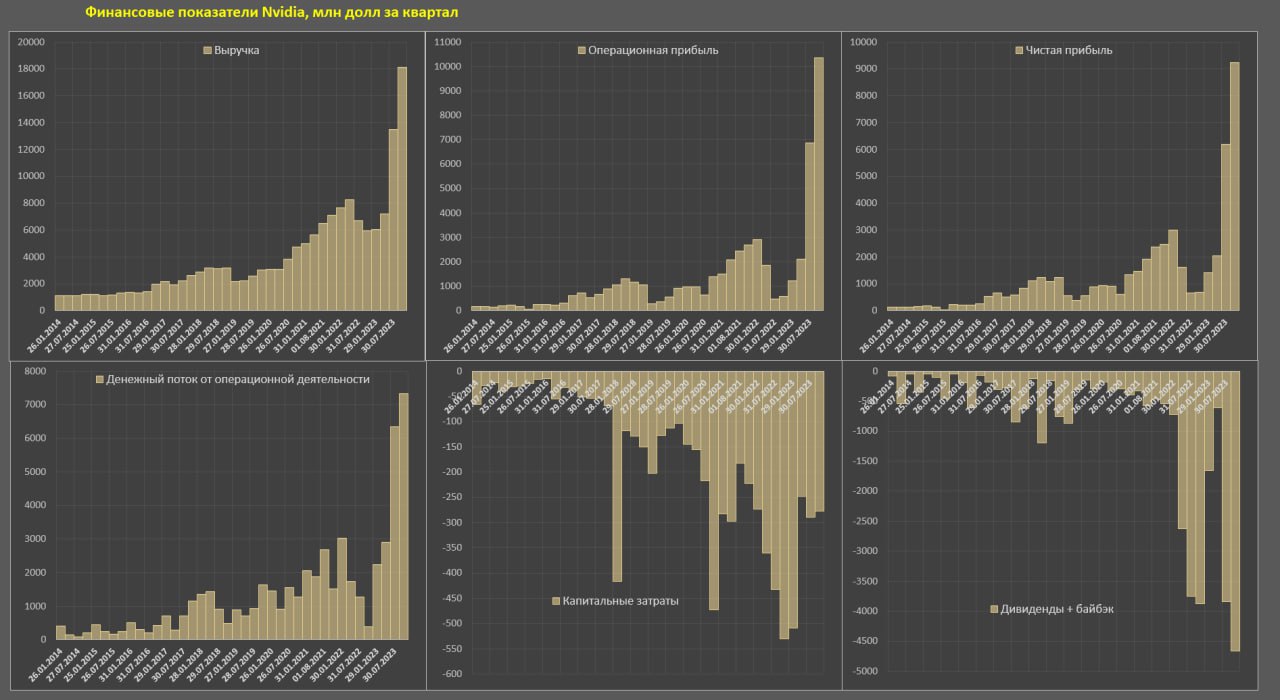1280x700 pixels.
Task: Select the -5000 axis label in dividends chart
Action: [862, 671]
